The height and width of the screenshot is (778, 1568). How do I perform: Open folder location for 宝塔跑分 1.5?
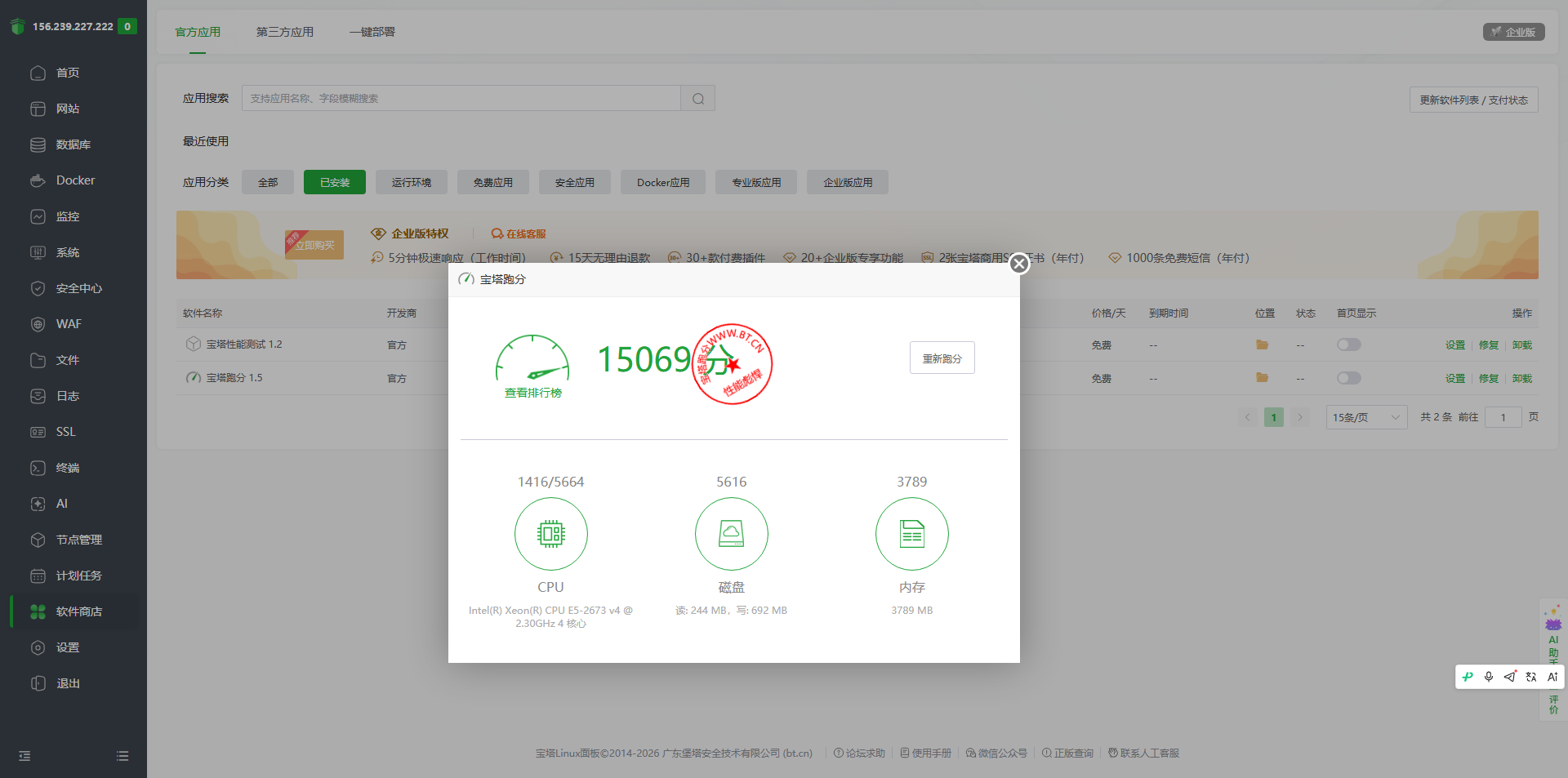[x=1263, y=378]
